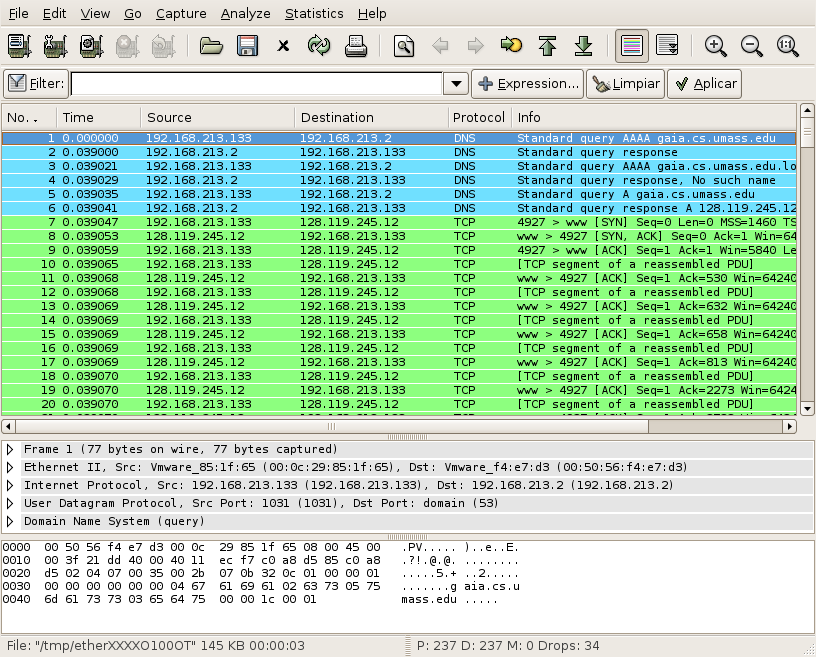Viewport: 816px width, 657px height.
Task: Sort by Source column header
Action: pyautogui.click(x=218, y=118)
